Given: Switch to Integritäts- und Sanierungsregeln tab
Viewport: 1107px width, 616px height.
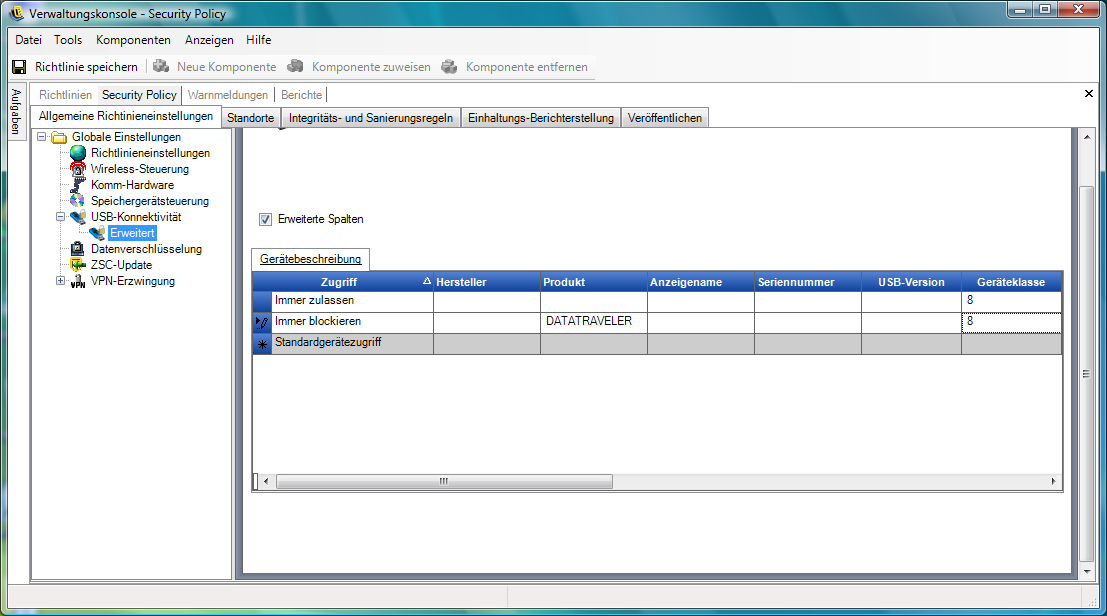Looking at the screenshot, I should click(x=371, y=118).
